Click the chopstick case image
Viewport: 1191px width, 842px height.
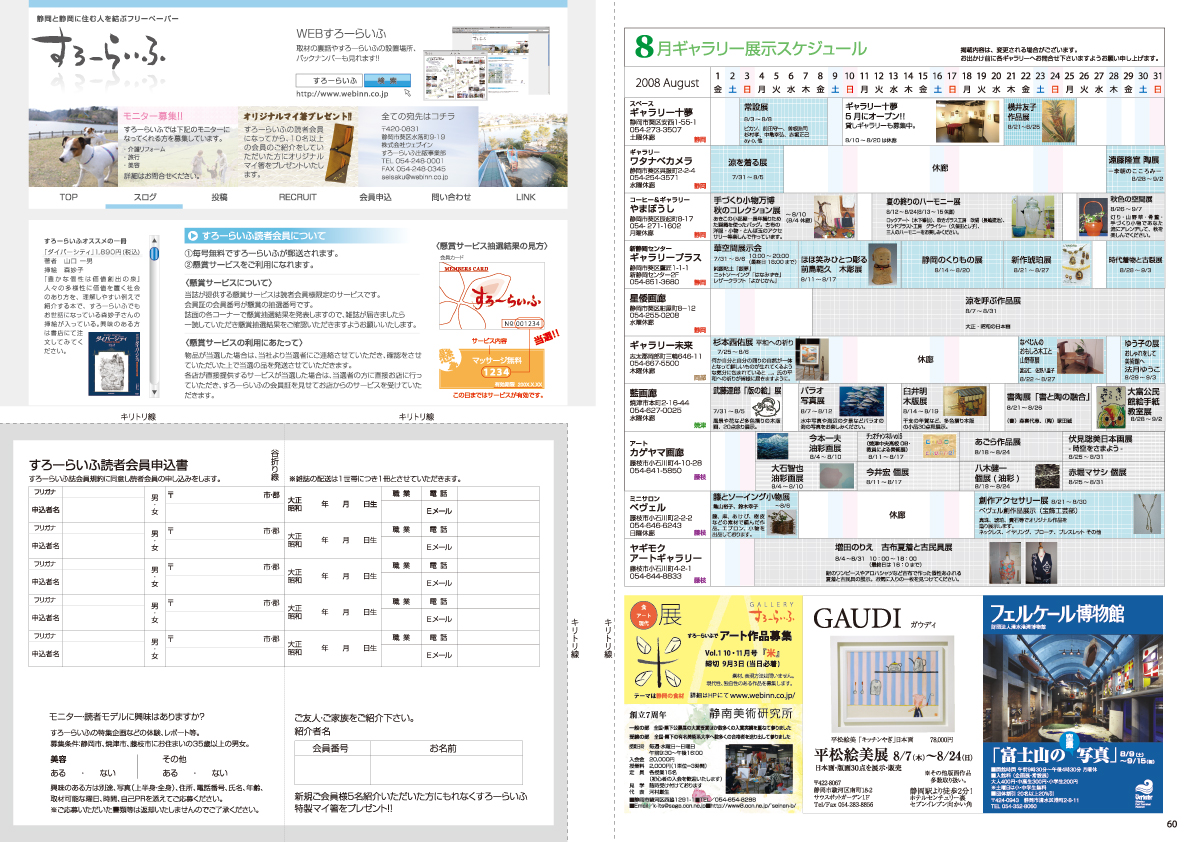(x=339, y=153)
